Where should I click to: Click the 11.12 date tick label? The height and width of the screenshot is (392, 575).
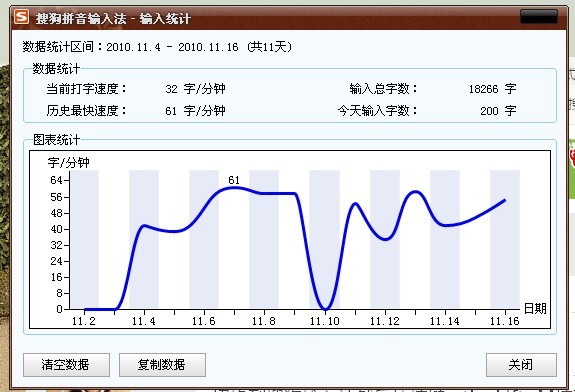click(x=385, y=321)
